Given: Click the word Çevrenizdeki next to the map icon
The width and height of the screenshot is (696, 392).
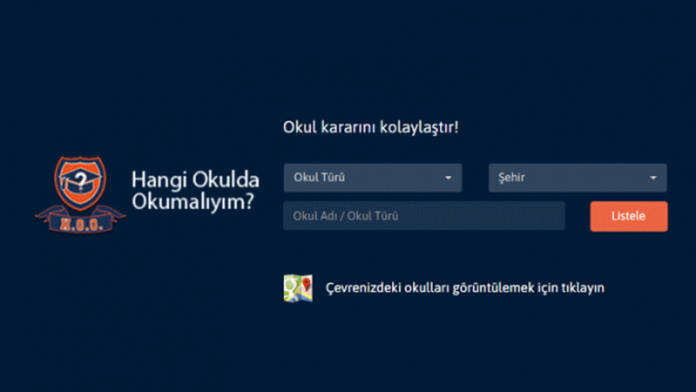Looking at the screenshot, I should click(364, 288).
